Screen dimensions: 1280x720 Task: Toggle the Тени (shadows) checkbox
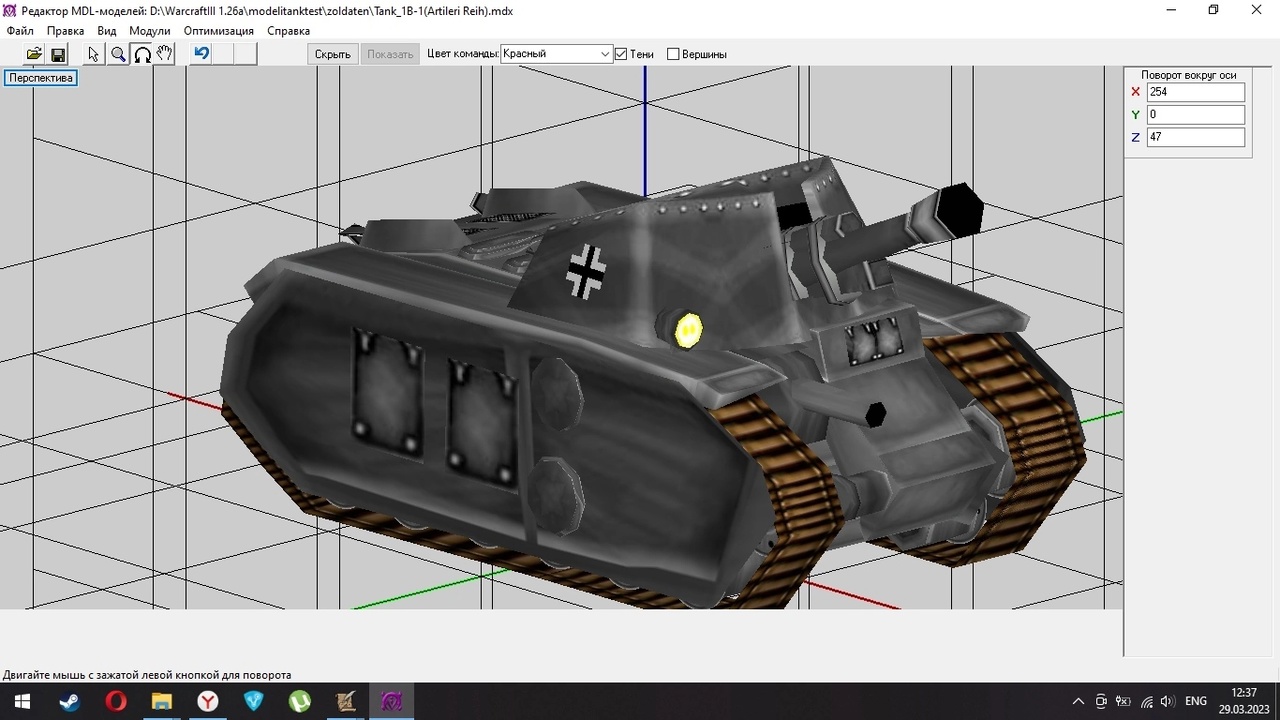coord(621,54)
